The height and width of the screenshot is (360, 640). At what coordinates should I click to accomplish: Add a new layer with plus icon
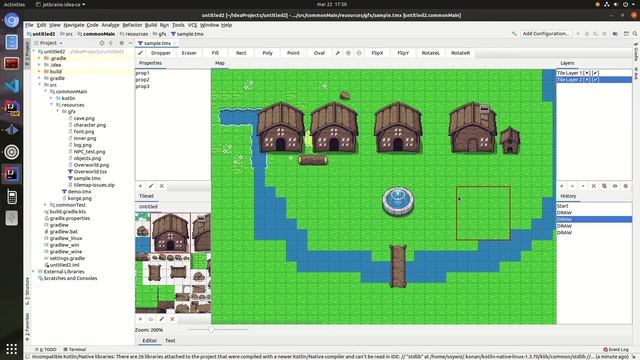pyautogui.click(x=562, y=186)
